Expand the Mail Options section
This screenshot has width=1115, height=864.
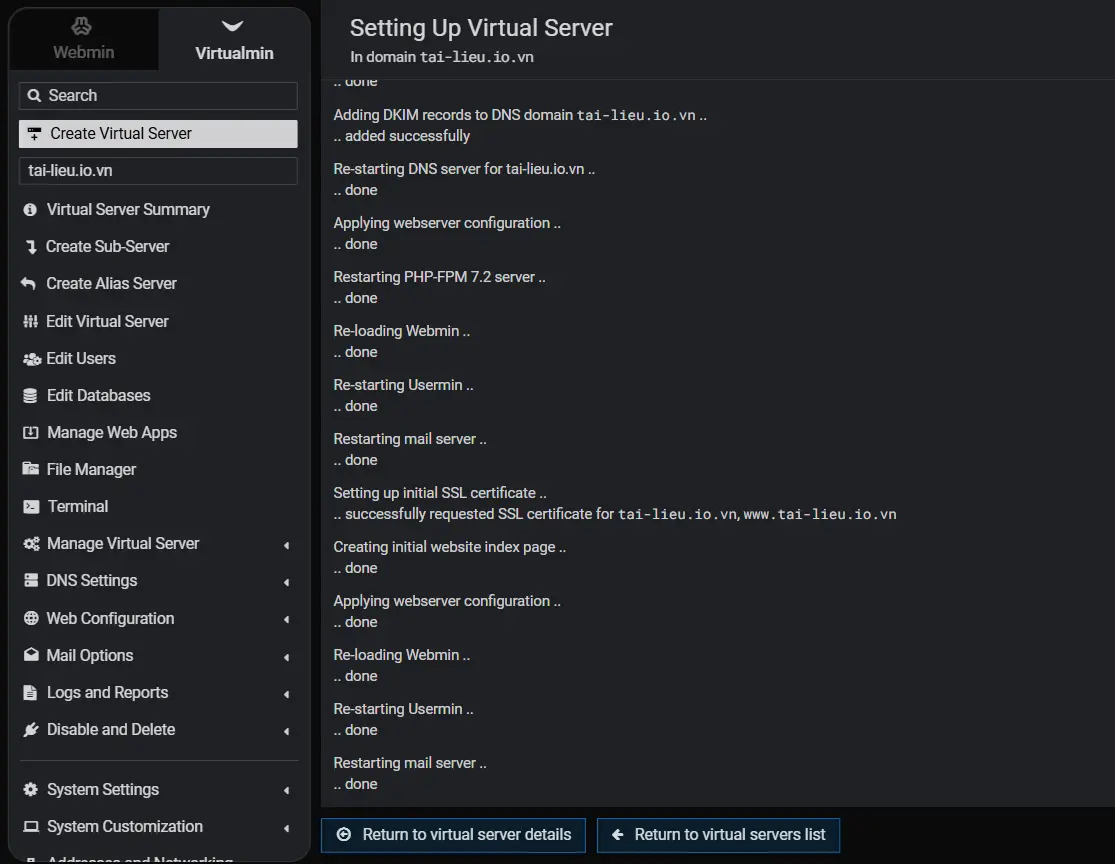(x=88, y=655)
